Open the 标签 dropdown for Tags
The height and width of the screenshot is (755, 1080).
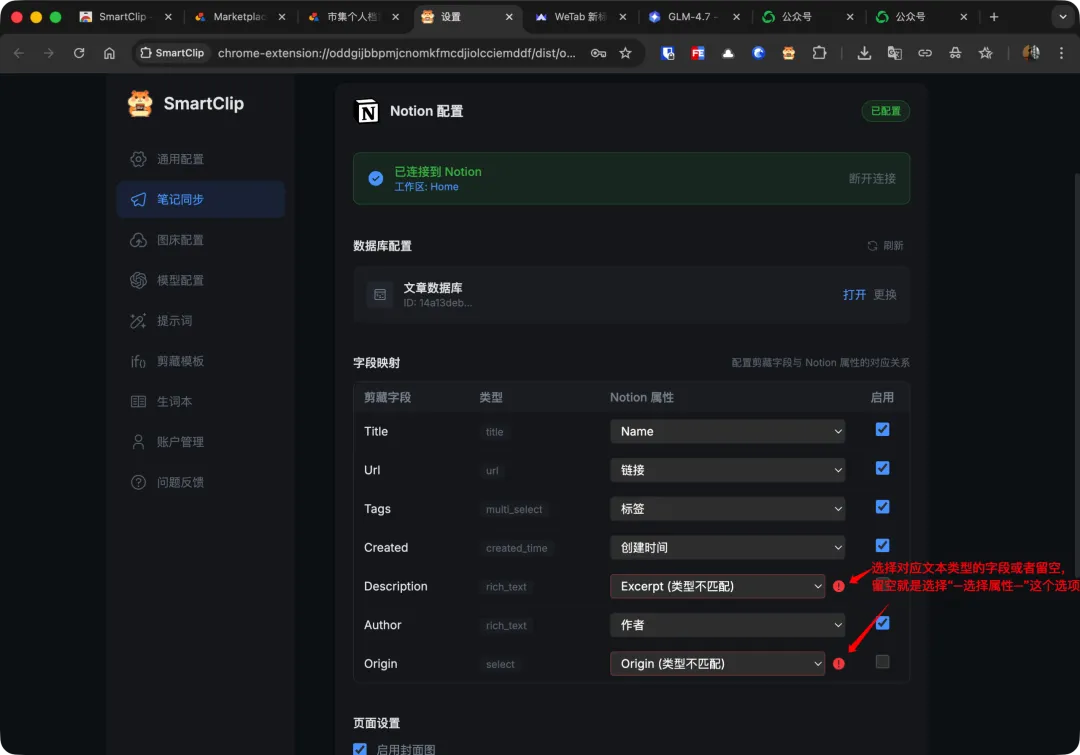[x=727, y=508]
